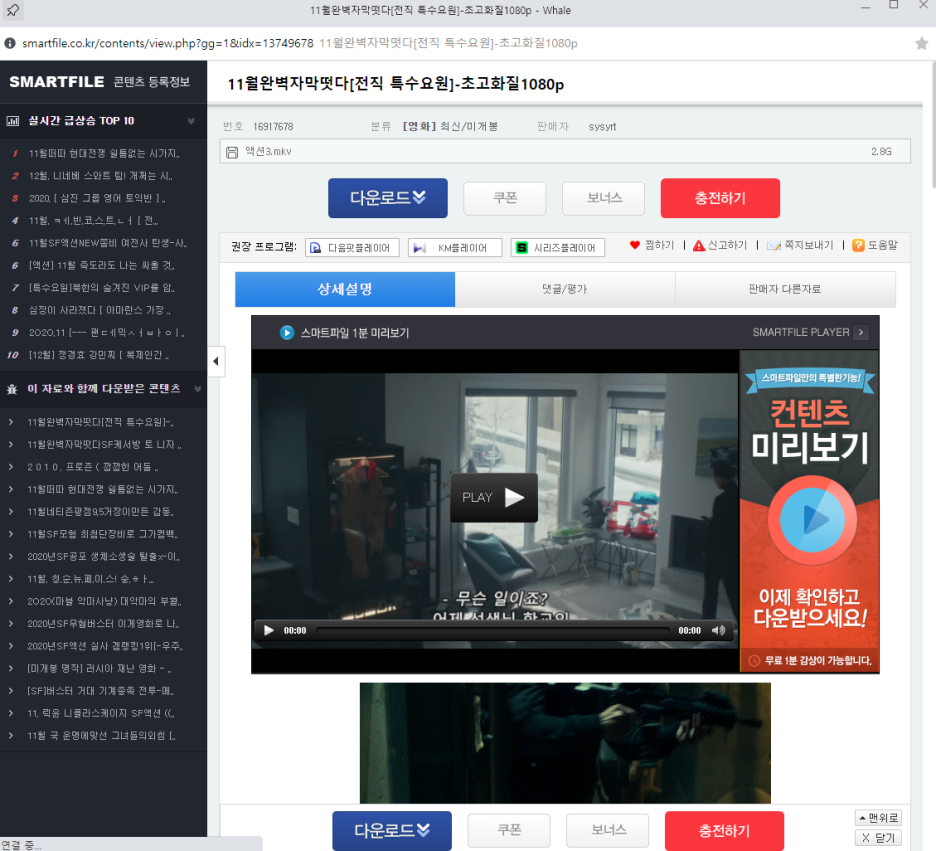Open the 판매자 다른자료 tab
Viewport: 936px width, 851px height.
(x=786, y=289)
